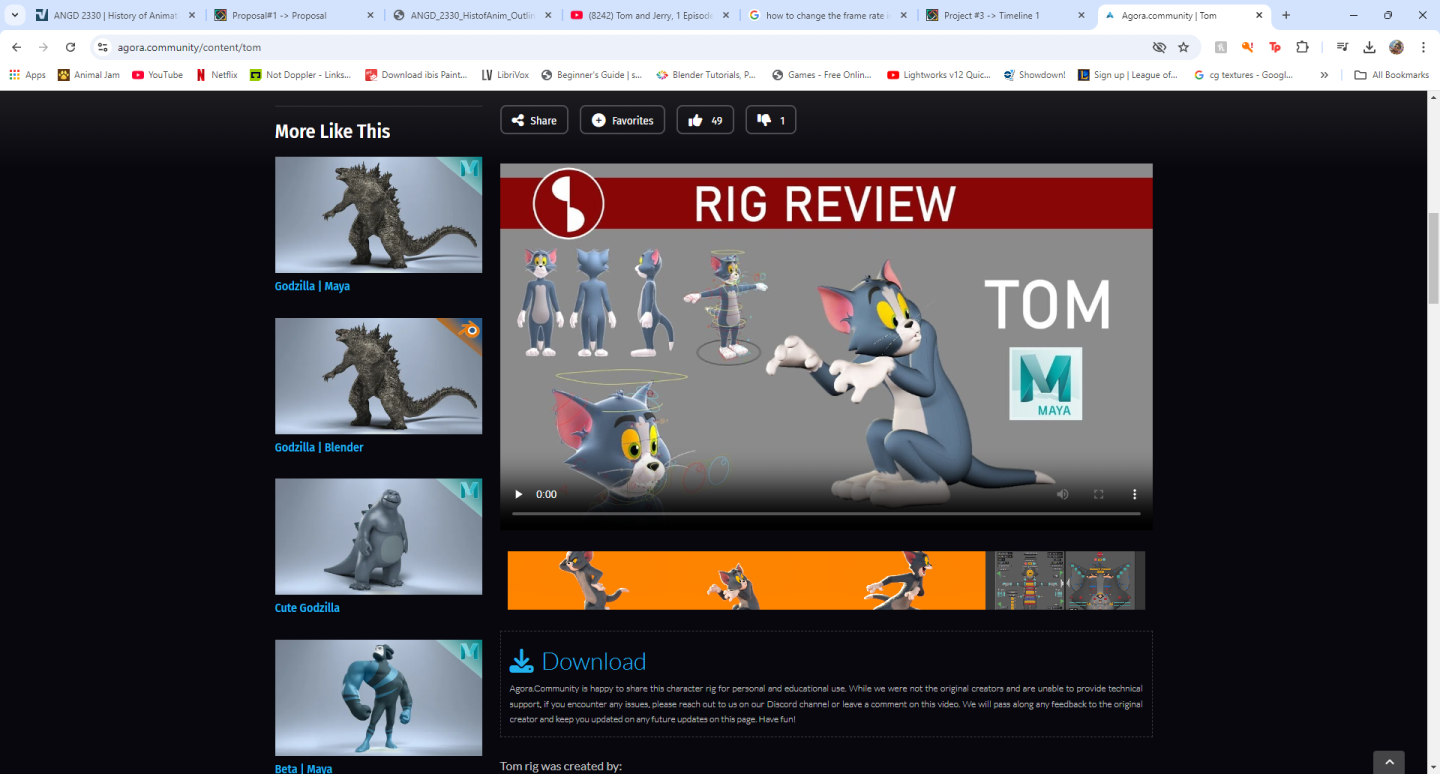Click the thumbs up like button
Viewport: 1440px width, 774px height.
click(705, 120)
